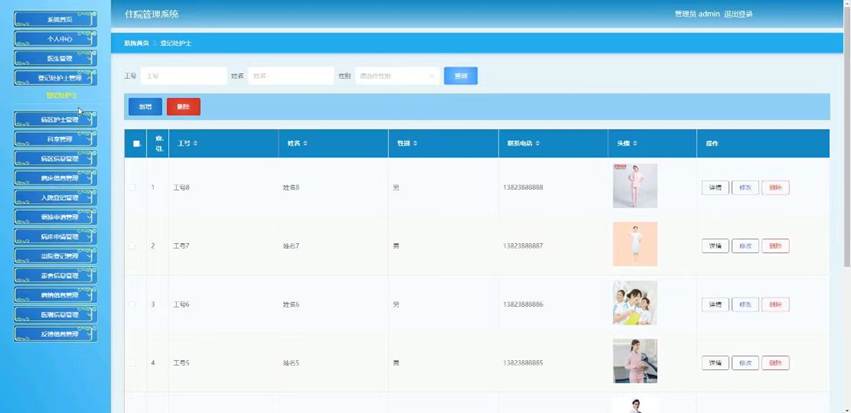Click 删除 for row 工号8
This screenshot has width=851, height=413.
click(x=776, y=188)
